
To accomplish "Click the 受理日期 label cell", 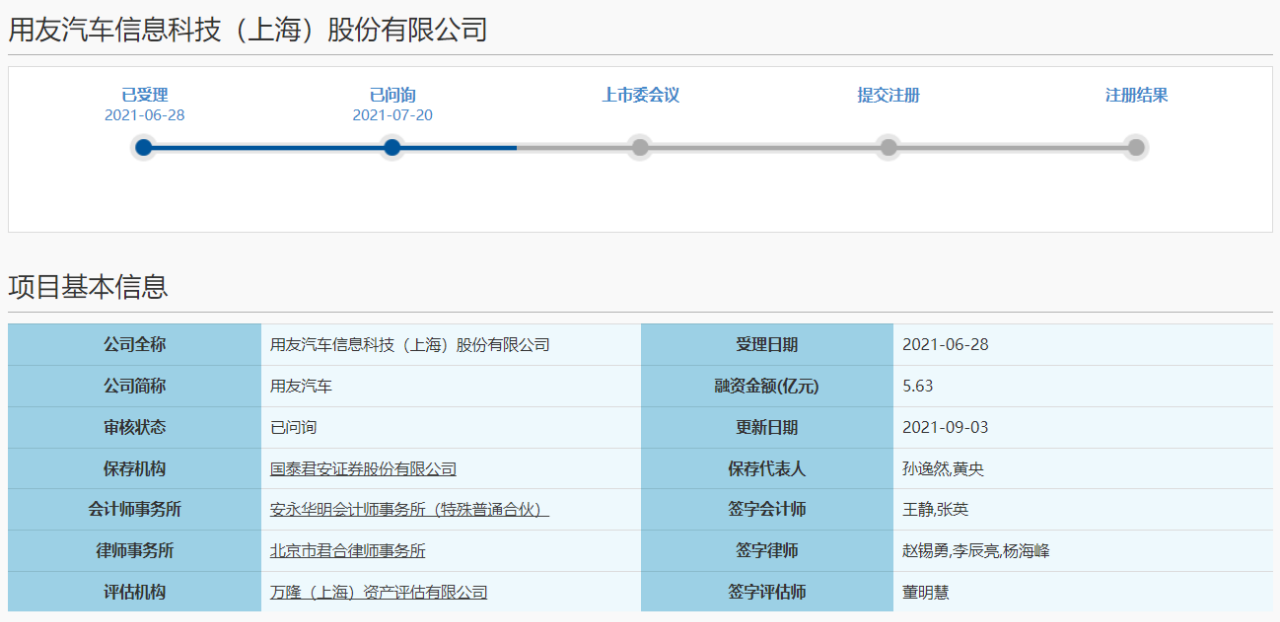I will point(767,345).
